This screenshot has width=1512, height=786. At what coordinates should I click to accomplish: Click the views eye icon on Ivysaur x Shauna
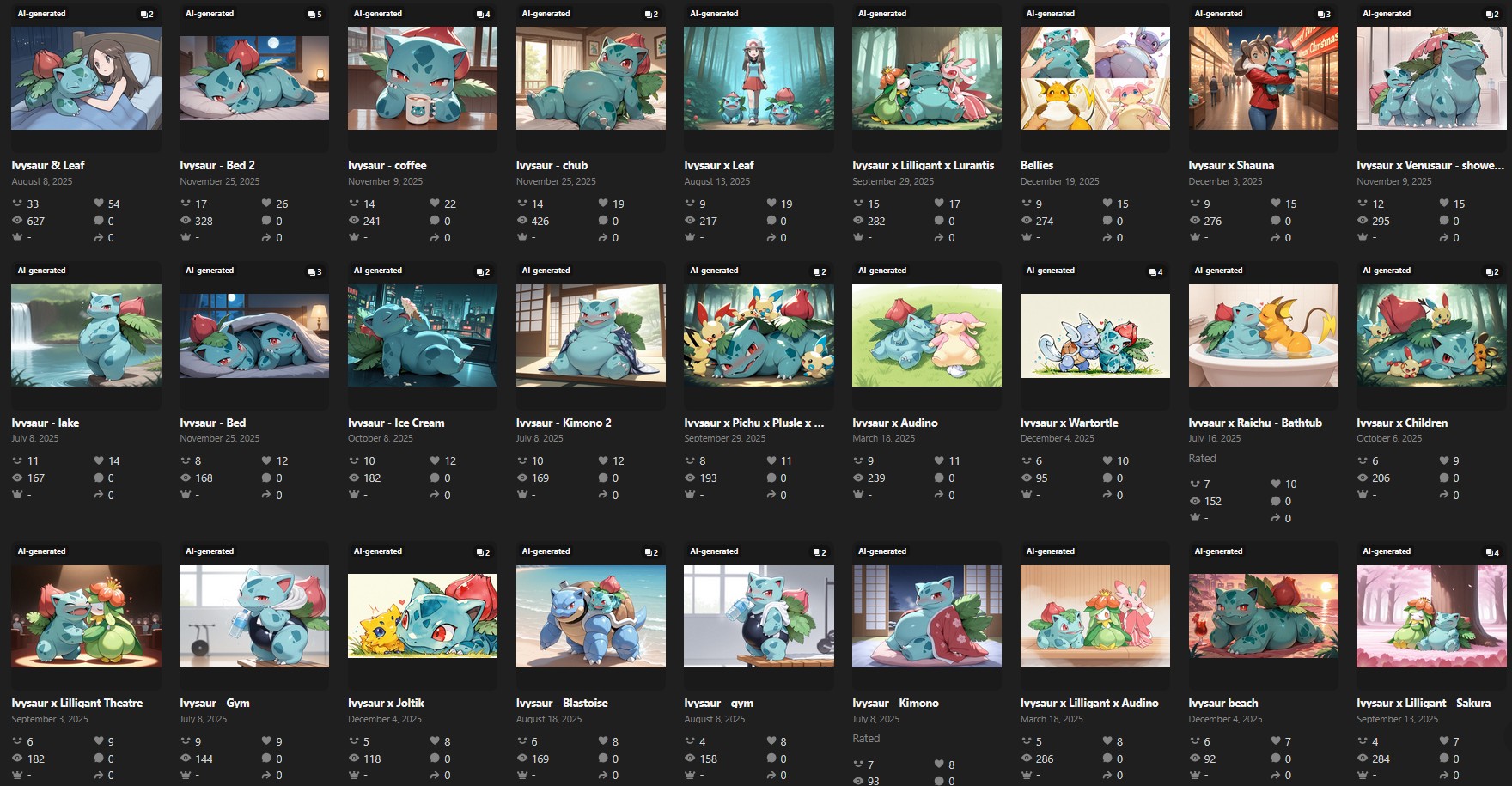(1194, 221)
